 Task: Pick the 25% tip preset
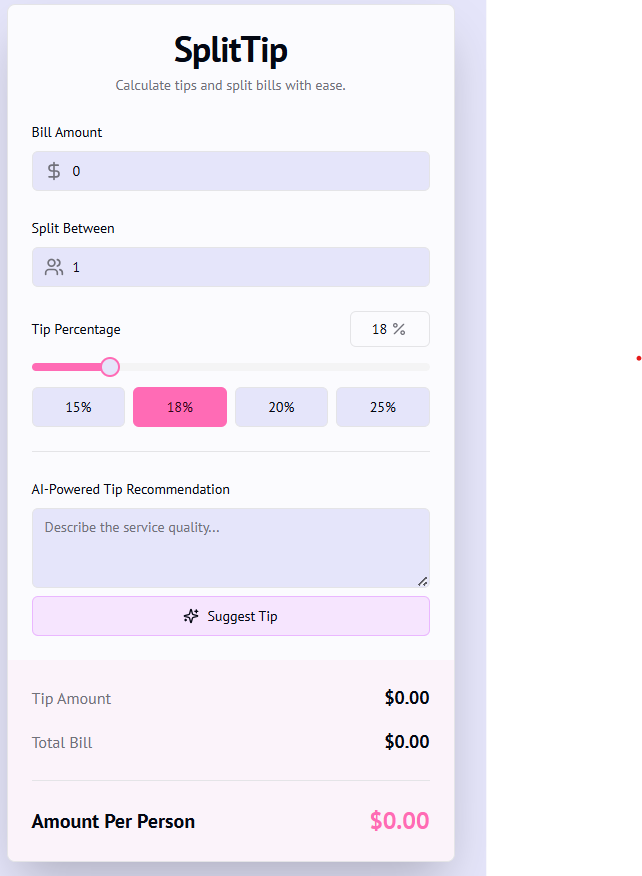tap(383, 407)
